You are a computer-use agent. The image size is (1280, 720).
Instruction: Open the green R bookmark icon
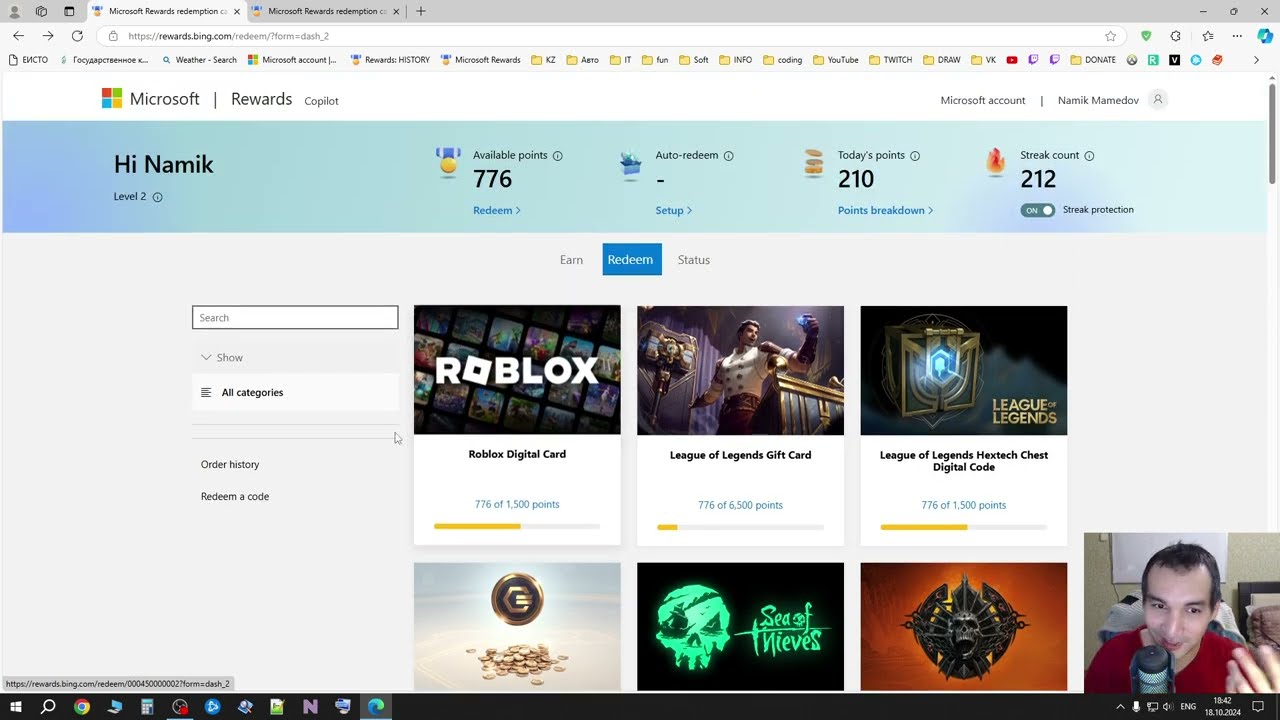click(x=1153, y=60)
